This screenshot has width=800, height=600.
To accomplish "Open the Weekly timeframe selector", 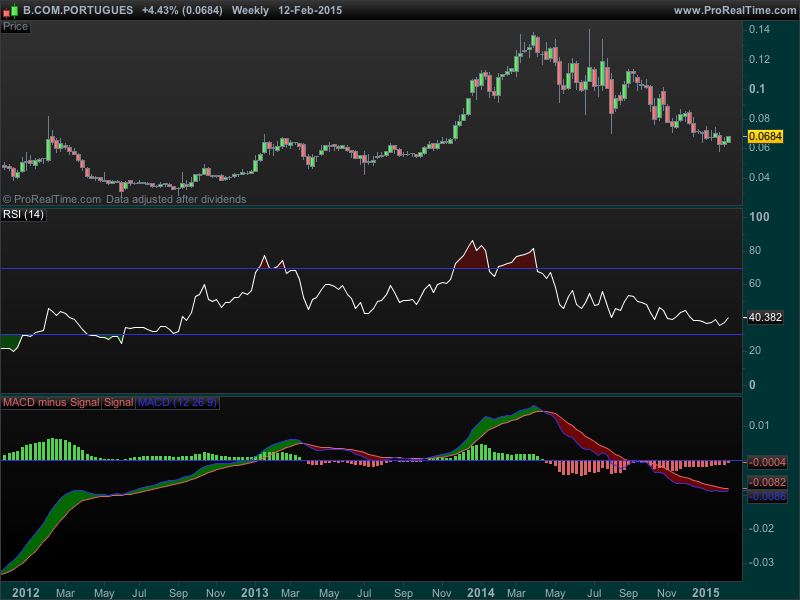I will [251, 9].
